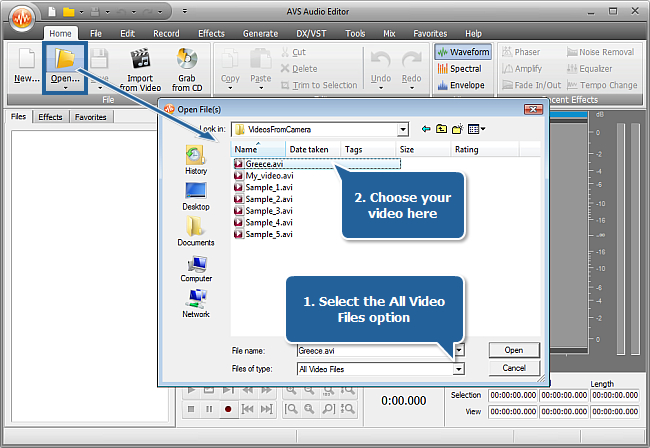Screen dimensions: 650x448
Task: Apply the Noise Removal effect
Action: (600, 52)
